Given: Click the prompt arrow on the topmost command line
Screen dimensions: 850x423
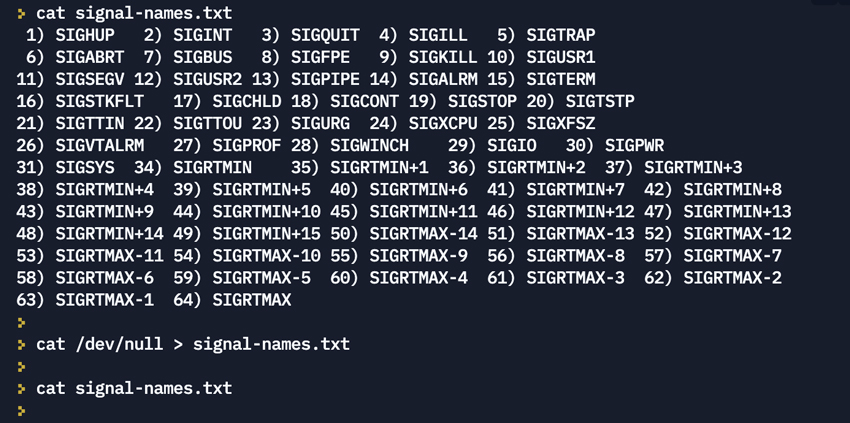Looking at the screenshot, I should pos(21,14).
